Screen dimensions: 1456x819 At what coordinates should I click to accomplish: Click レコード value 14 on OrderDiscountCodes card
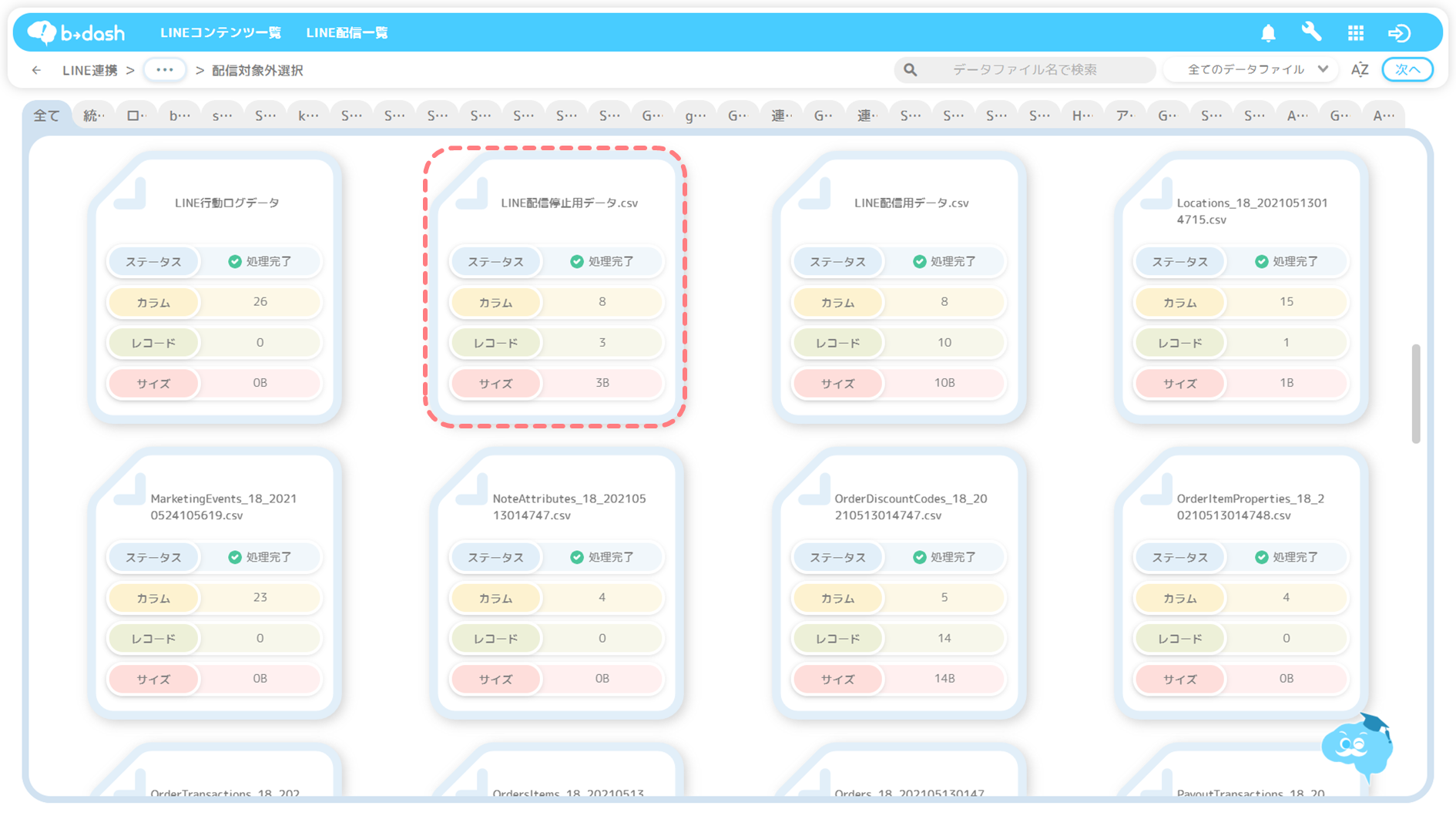pos(944,638)
